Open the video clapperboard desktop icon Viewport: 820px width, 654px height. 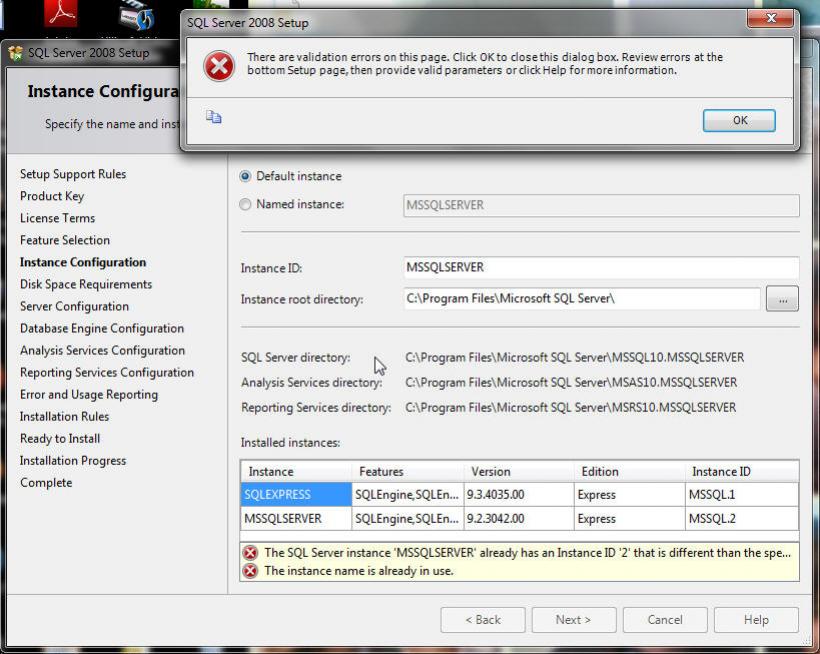click(x=136, y=16)
